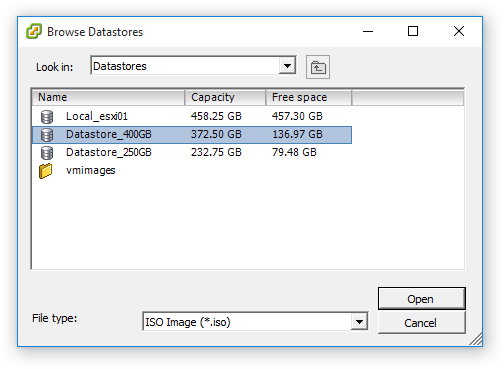Select the Local_esxi01 row name
Screen dimensions: 504x369
pos(97,116)
